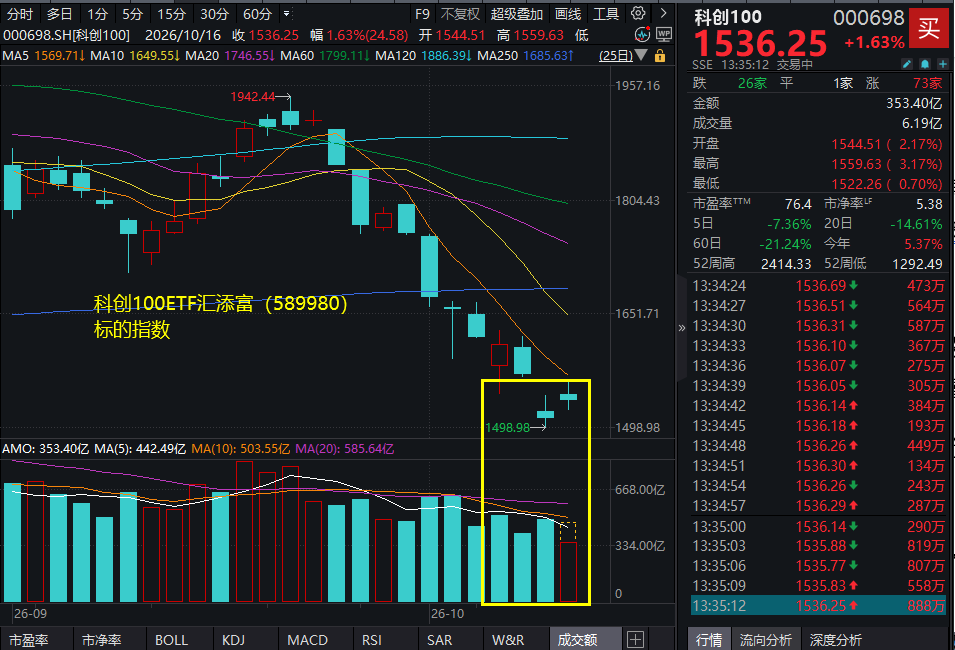Image resolution: width=955 pixels, height=650 pixels.
Task: Show more toolbar options via right chevron
Action: pos(663,13)
